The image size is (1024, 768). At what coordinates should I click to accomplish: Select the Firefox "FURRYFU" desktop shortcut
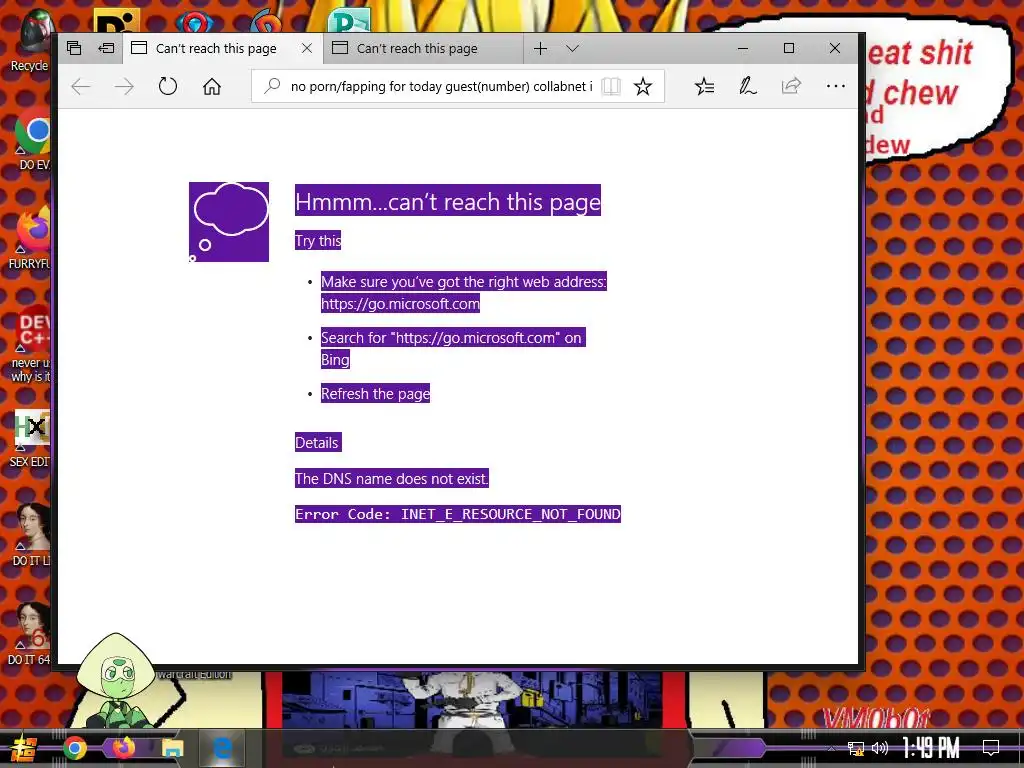click(x=31, y=239)
